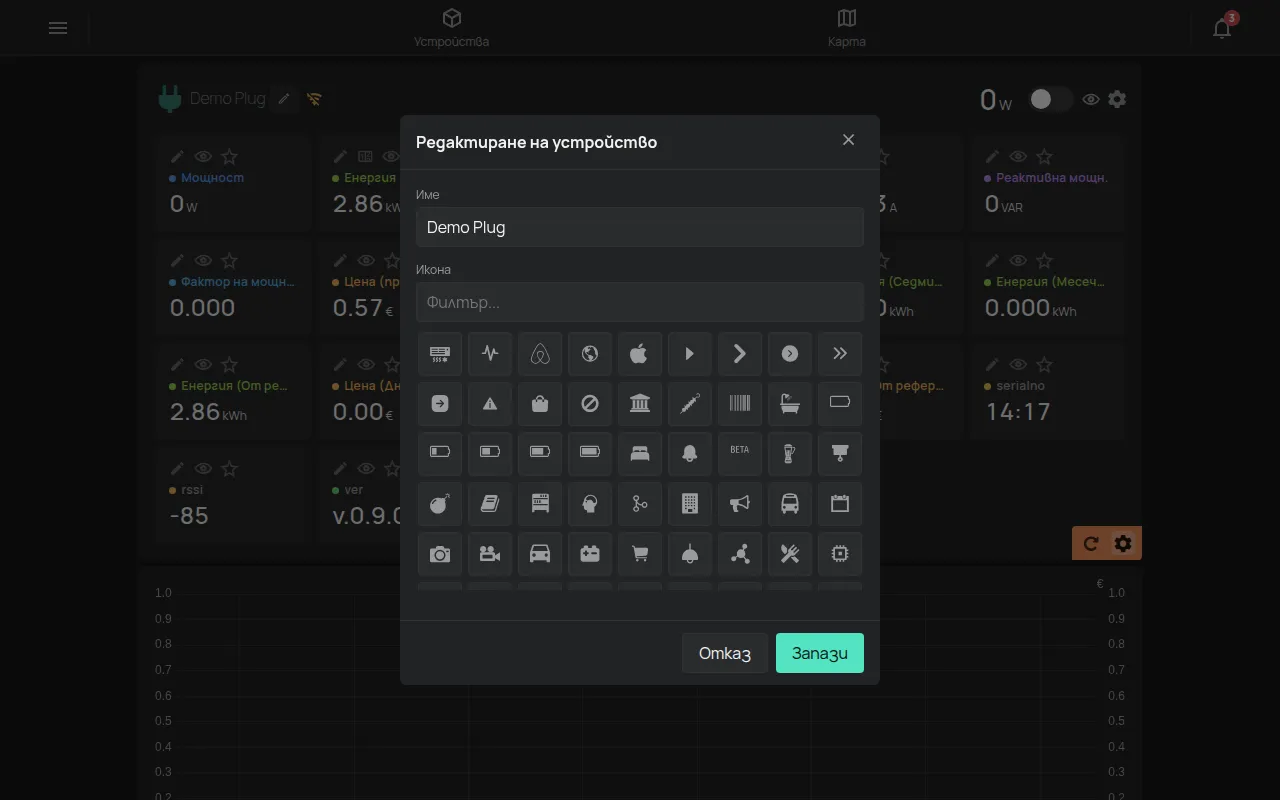
Task: Select the megaphone bullhorn icon
Action: pos(740,503)
